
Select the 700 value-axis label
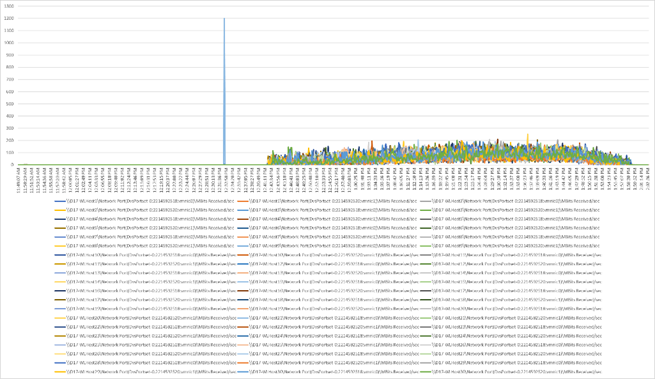(10, 79)
